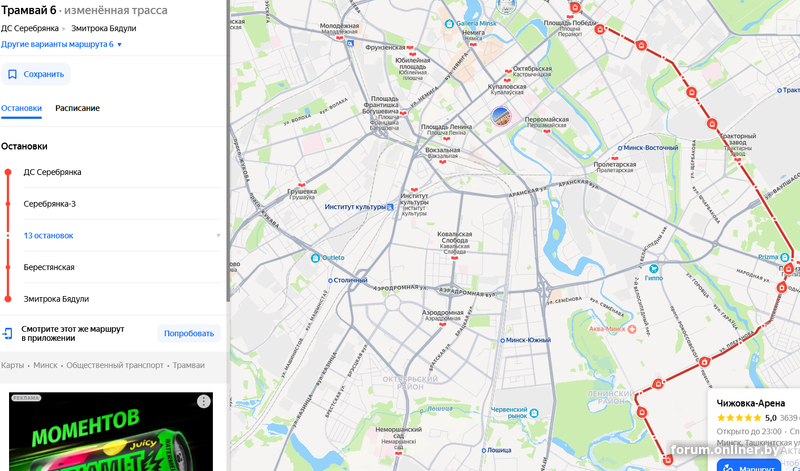Select the Берестянская stop
Image resolution: width=800 pixels, height=471 pixels.
(x=49, y=267)
